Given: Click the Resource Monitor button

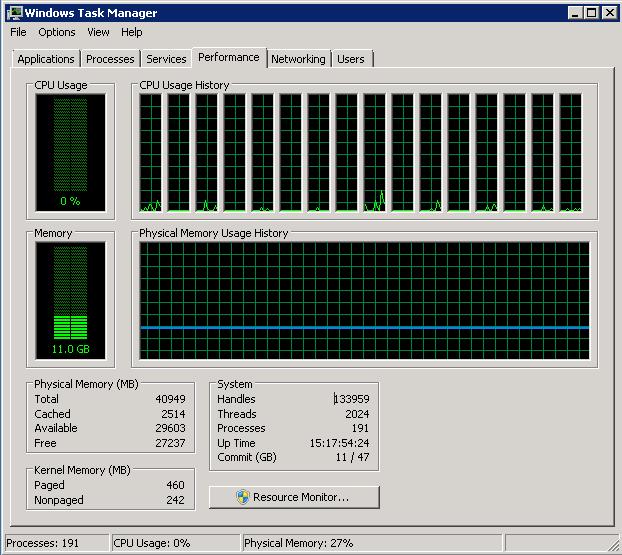Looking at the screenshot, I should pyautogui.click(x=294, y=497).
